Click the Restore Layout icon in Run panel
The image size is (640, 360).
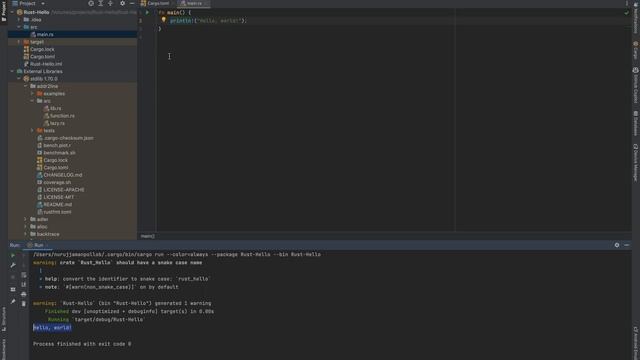pos(13,289)
